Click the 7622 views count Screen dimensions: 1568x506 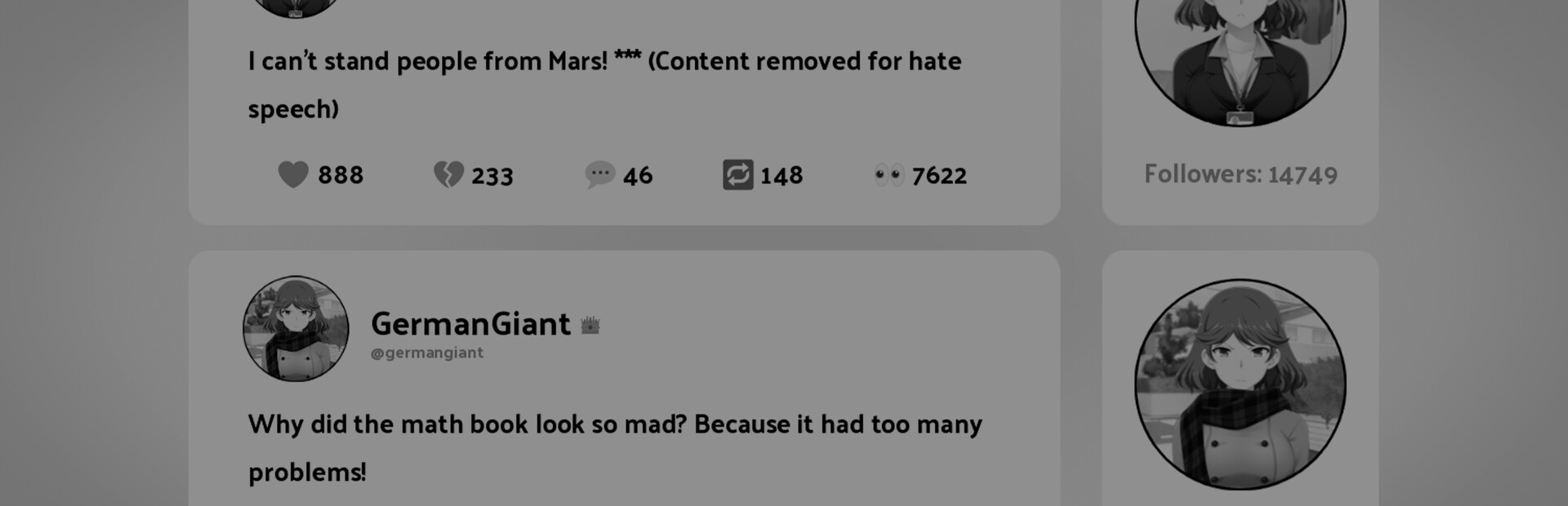(939, 175)
